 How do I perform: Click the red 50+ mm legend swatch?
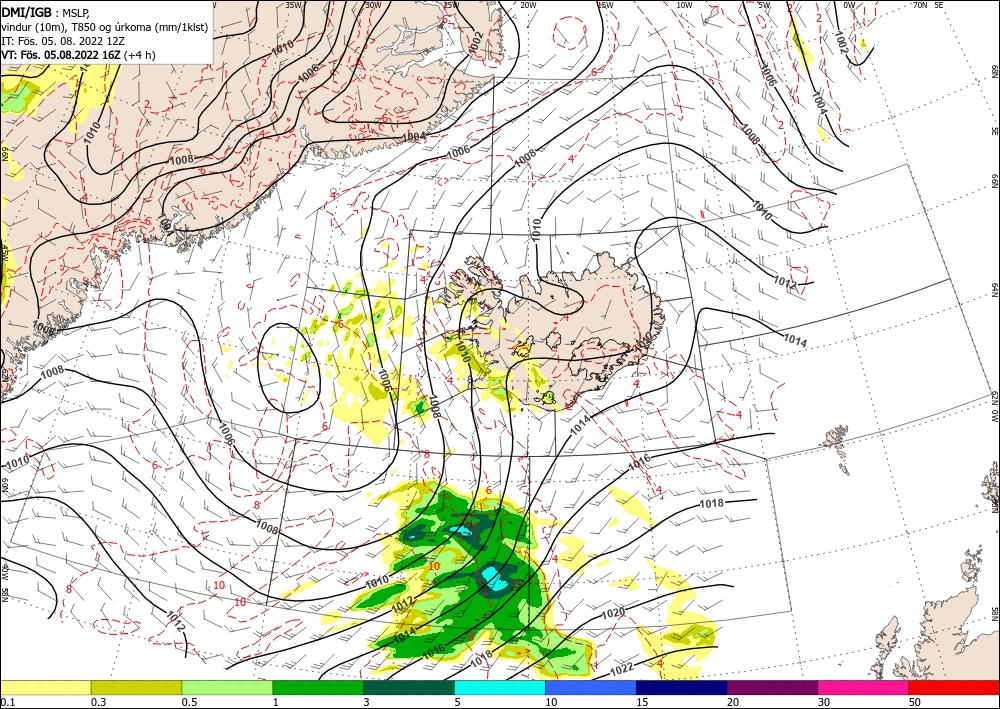(954, 687)
